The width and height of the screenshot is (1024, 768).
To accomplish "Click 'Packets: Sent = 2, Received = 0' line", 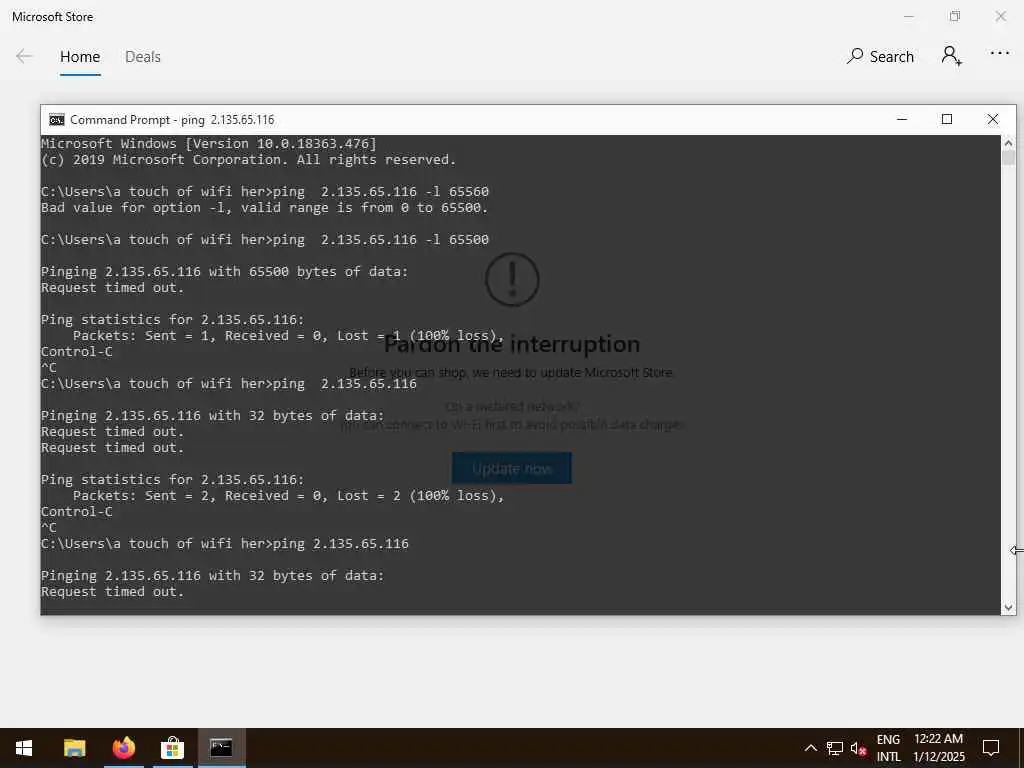I will point(288,496).
